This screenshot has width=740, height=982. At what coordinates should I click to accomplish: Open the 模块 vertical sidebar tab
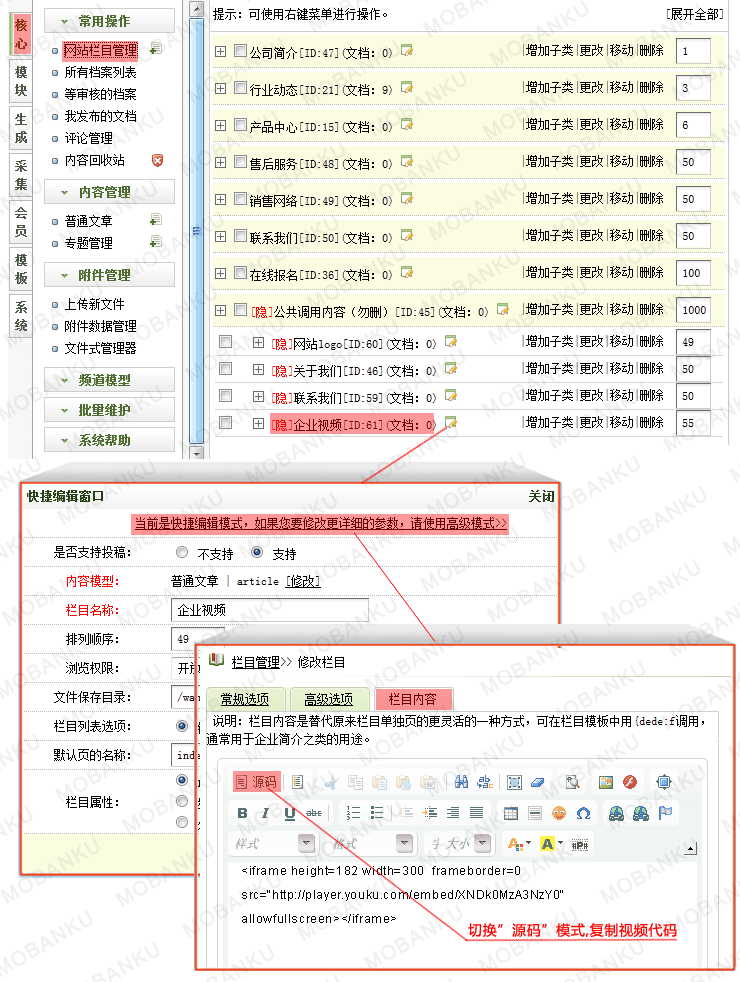point(21,81)
